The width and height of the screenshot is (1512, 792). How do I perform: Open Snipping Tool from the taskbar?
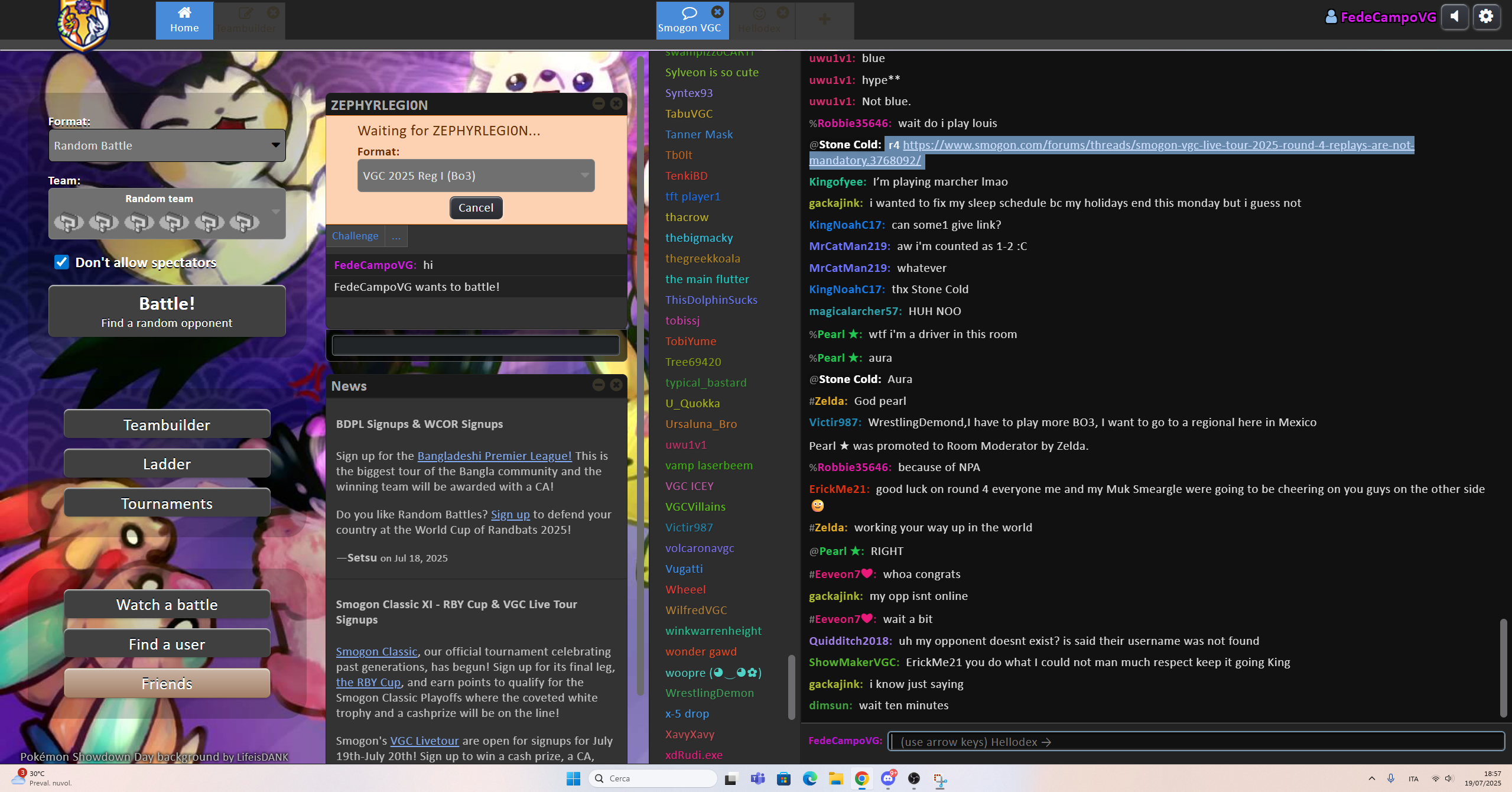940,778
